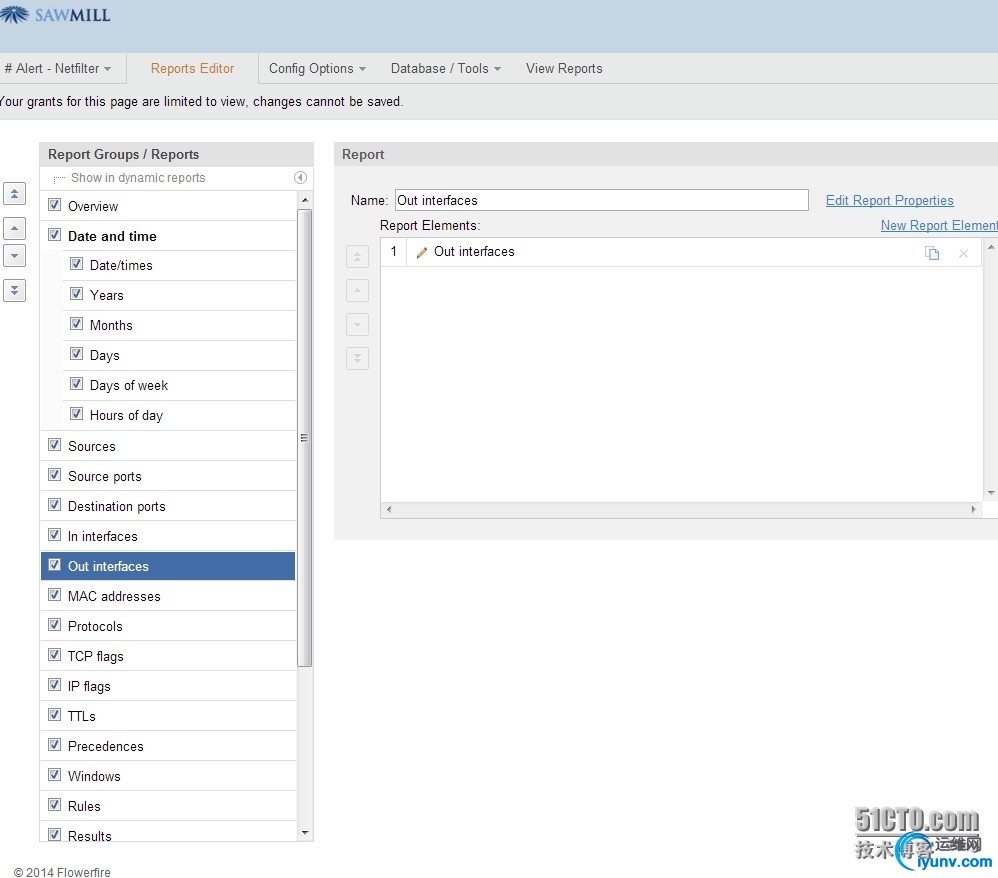Click the report list vertical scrollbar thumb
This screenshot has width=998, height=878.
(x=304, y=438)
